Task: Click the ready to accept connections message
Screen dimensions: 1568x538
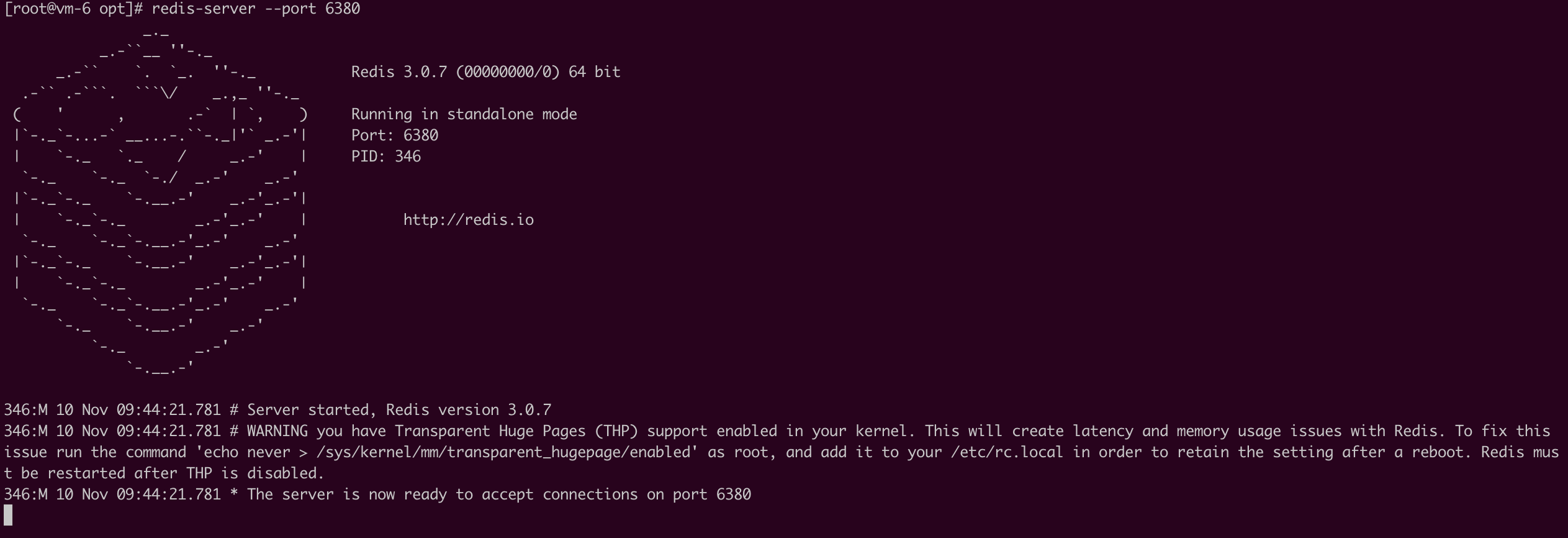Action: [x=499, y=495]
